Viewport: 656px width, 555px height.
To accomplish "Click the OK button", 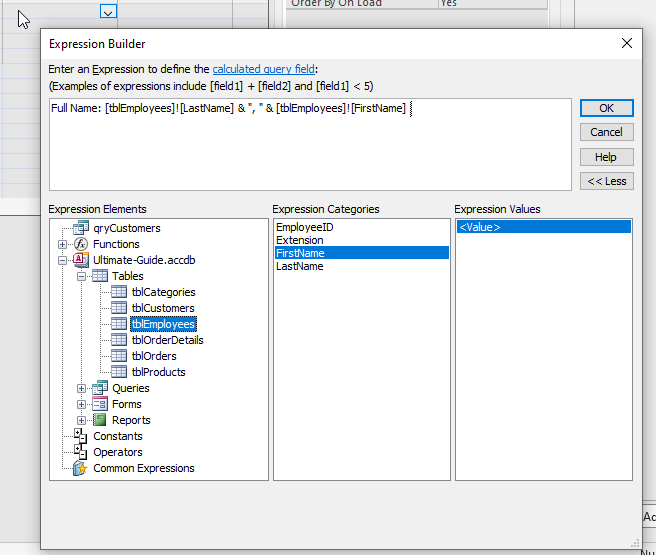I will [x=606, y=108].
